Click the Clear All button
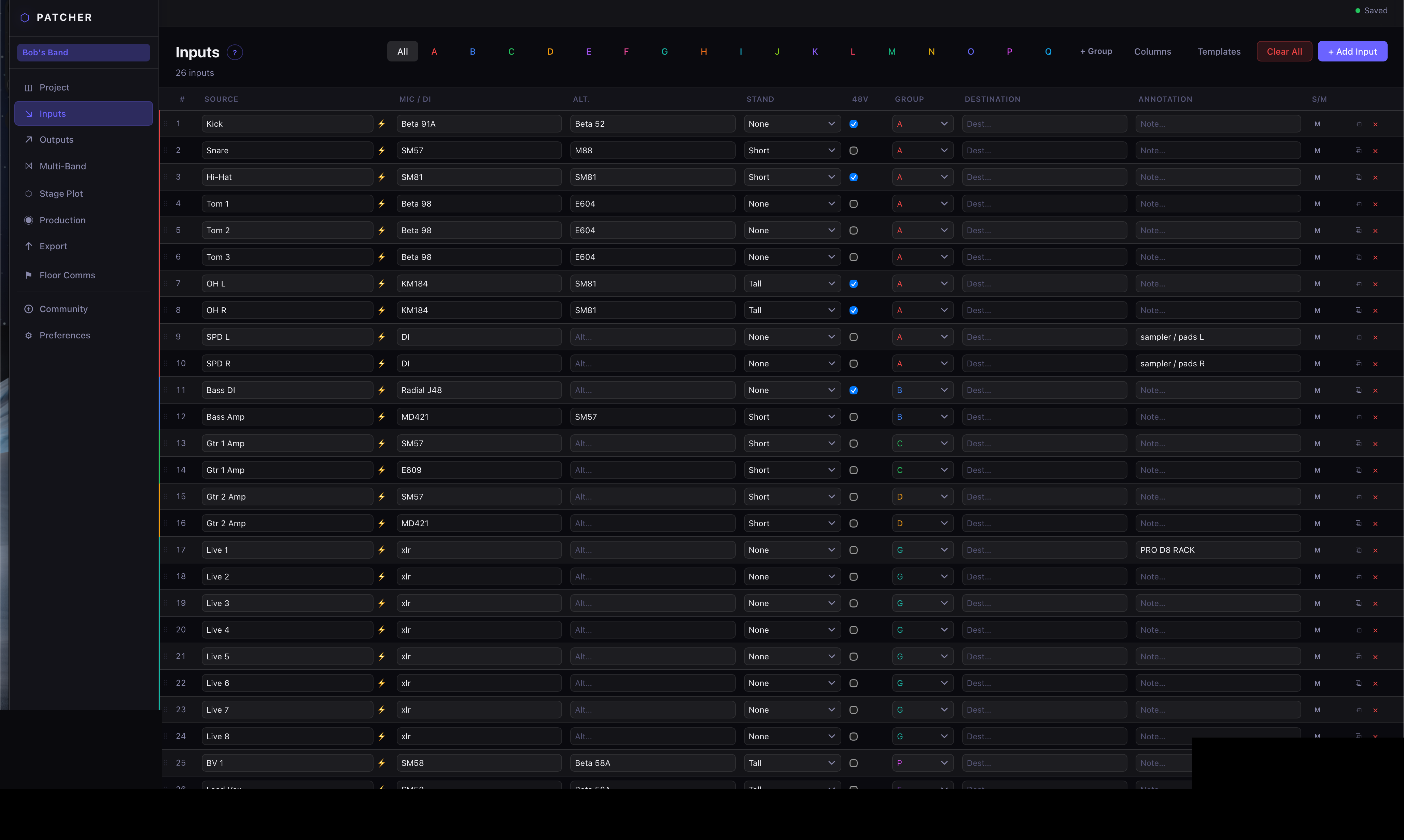This screenshot has height=840, width=1404. pyautogui.click(x=1284, y=52)
